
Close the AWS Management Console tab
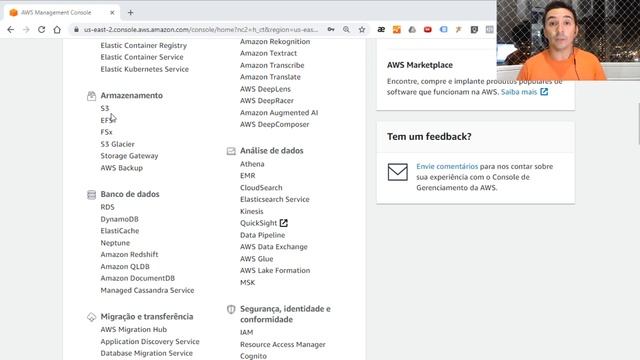click(x=112, y=13)
